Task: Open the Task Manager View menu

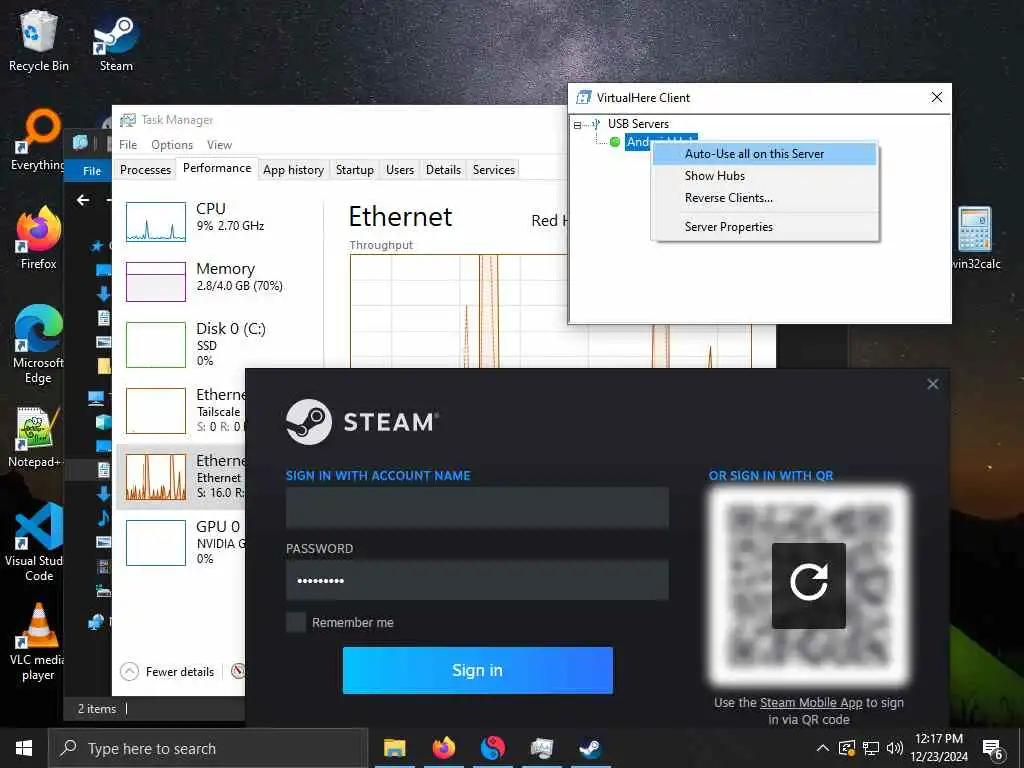Action: (x=219, y=144)
